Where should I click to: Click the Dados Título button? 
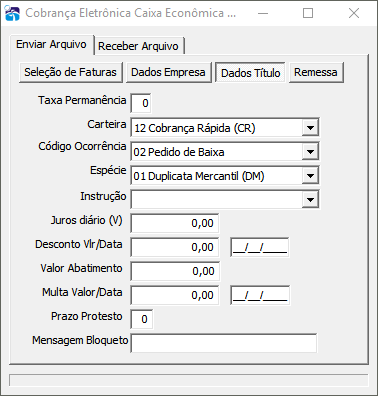click(x=250, y=73)
